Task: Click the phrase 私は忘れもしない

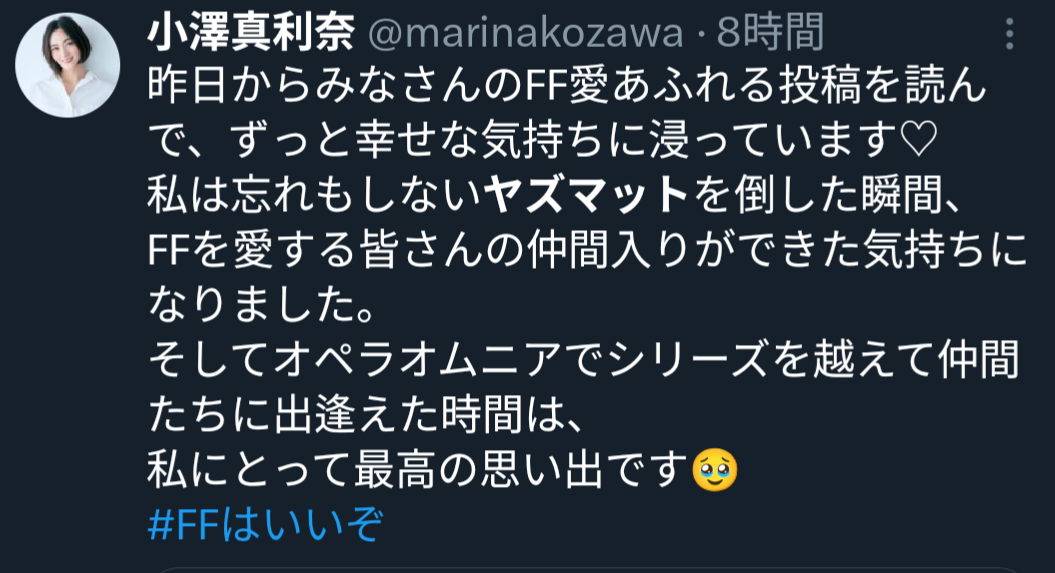Action: (314, 195)
